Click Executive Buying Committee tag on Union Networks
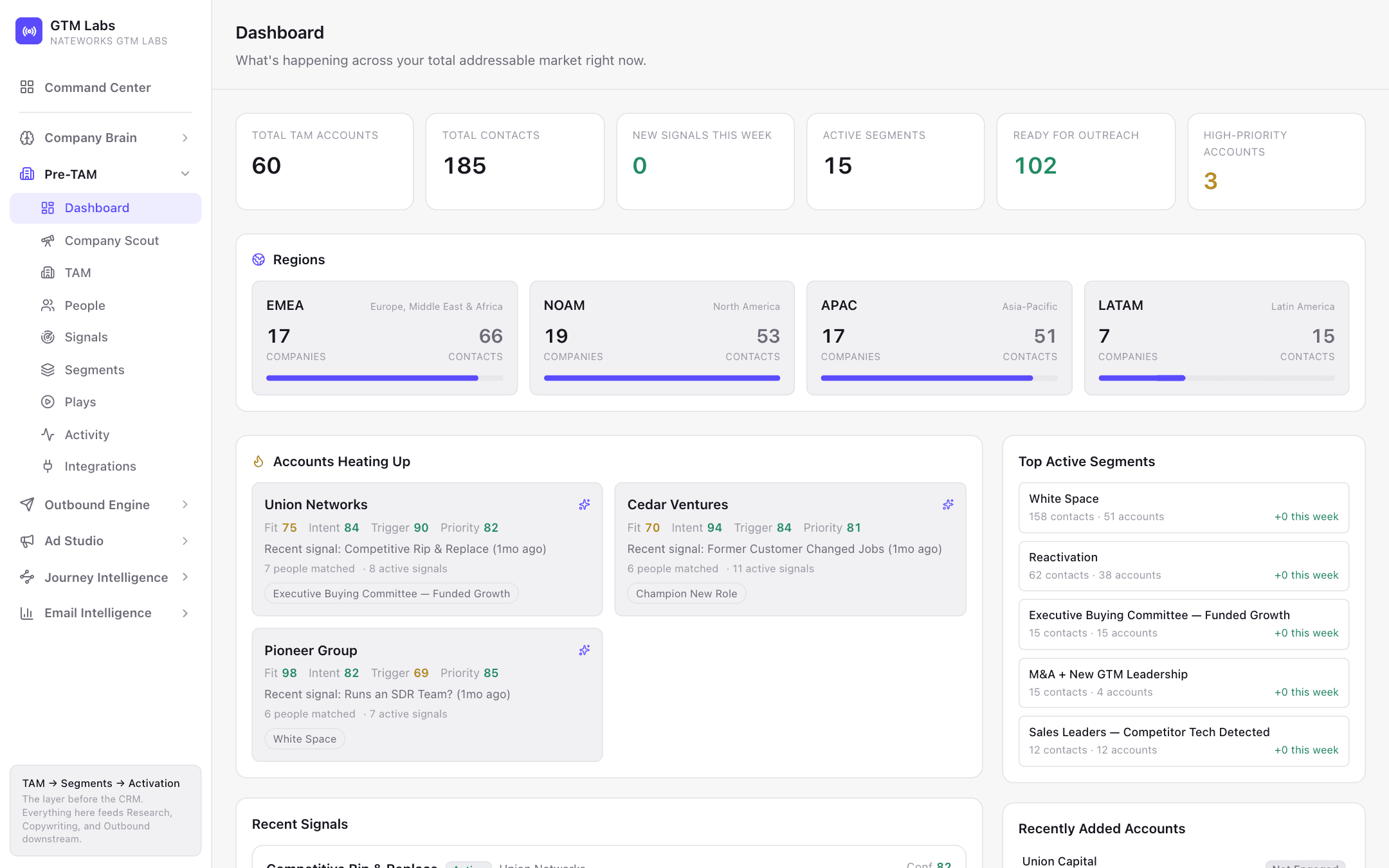This screenshot has height=868, width=1389. [391, 593]
